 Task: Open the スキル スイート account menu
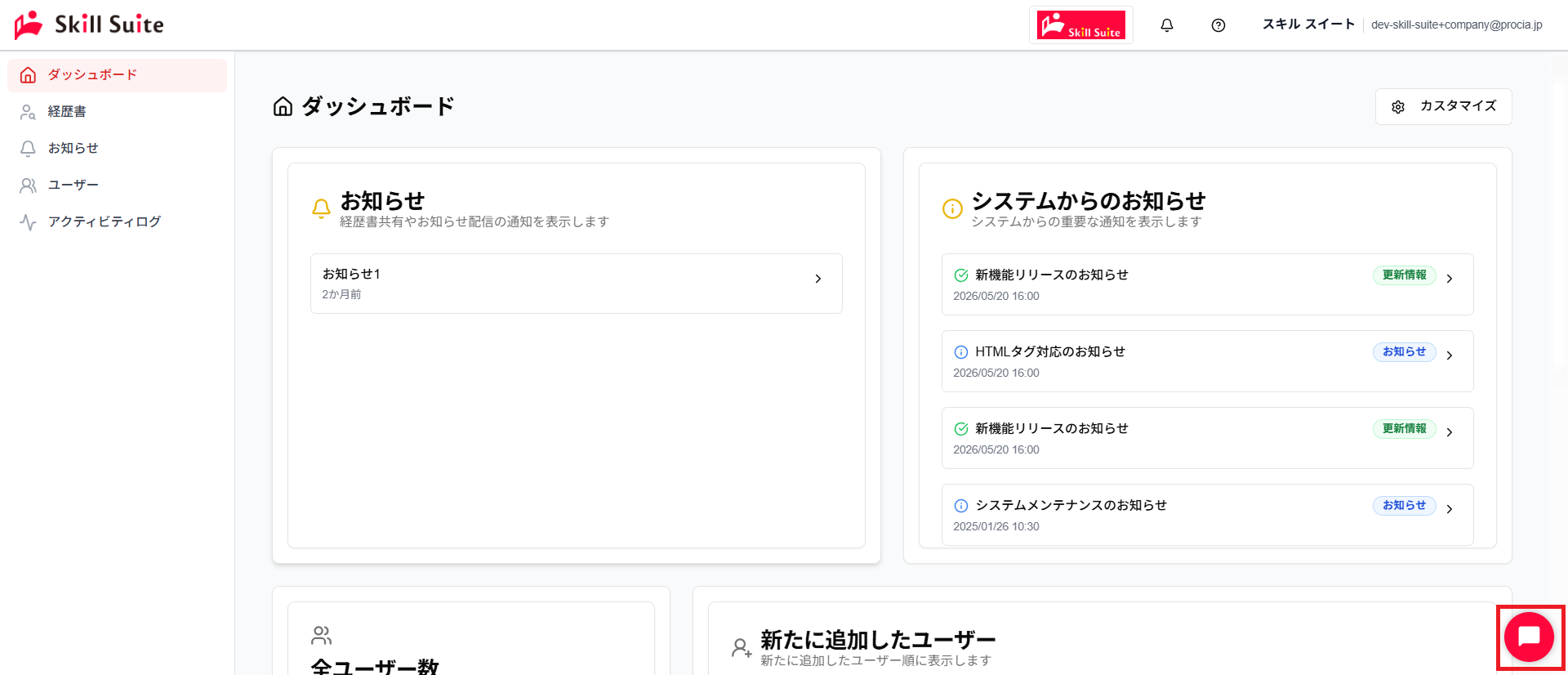click(1308, 25)
